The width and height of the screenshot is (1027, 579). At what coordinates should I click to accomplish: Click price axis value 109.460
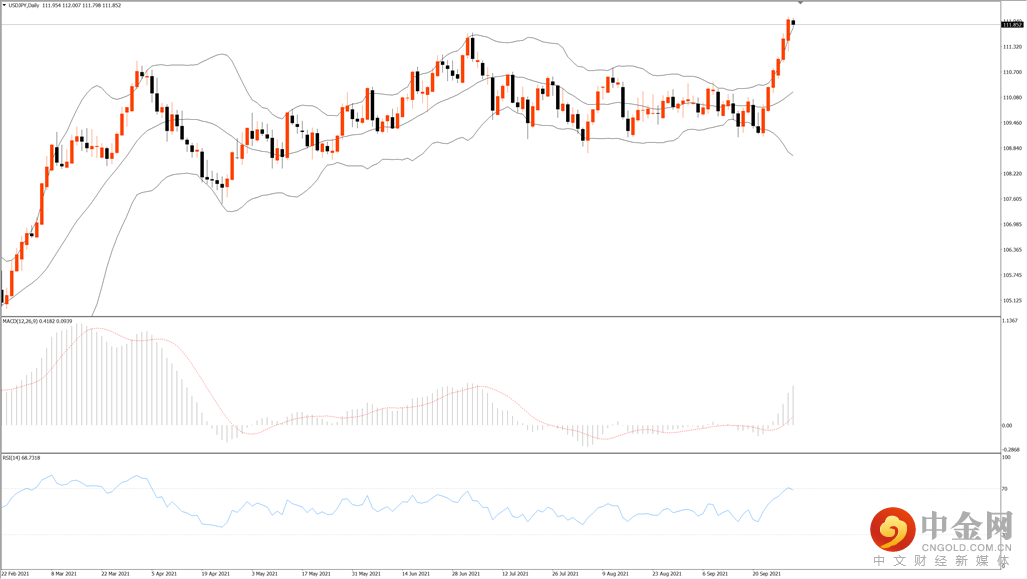pos(1012,123)
